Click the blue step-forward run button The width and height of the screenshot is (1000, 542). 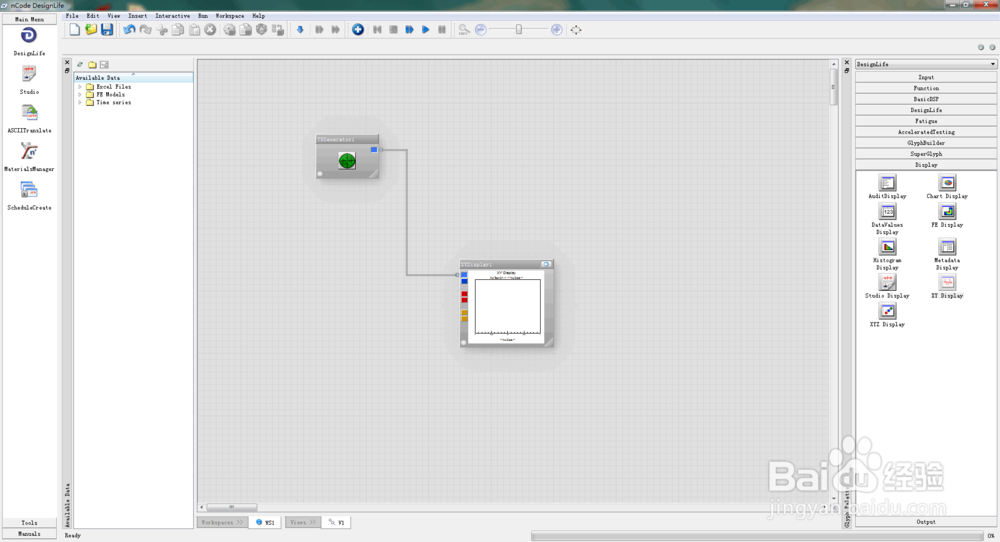coord(409,29)
